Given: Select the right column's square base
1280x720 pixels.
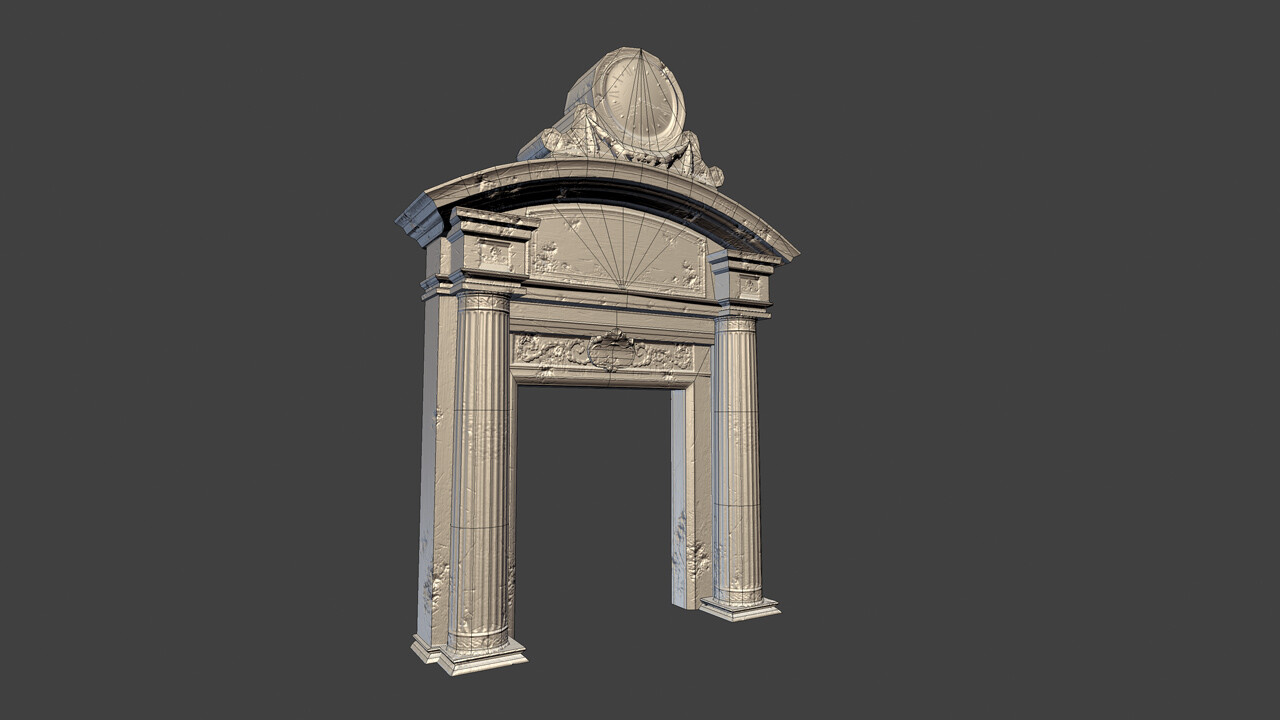Looking at the screenshot, I should click(x=739, y=608).
